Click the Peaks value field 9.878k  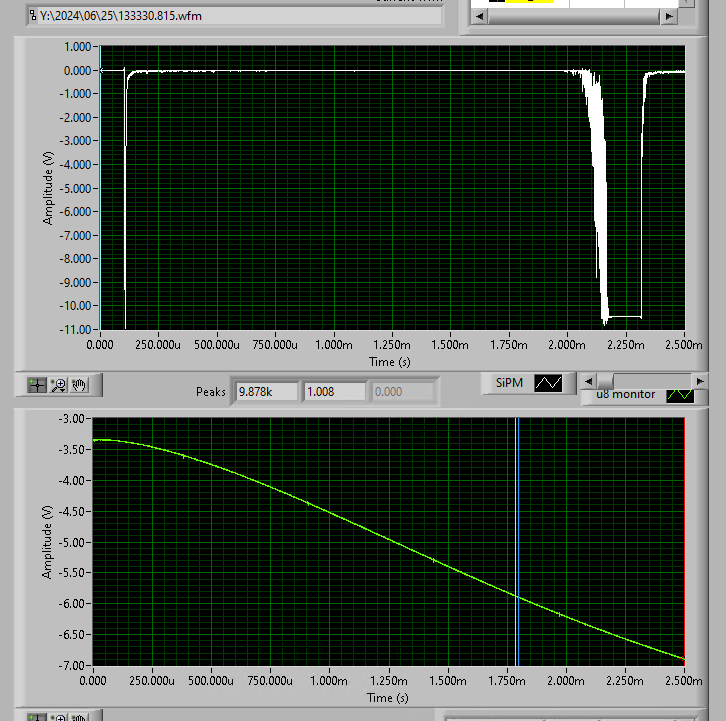tap(266, 392)
